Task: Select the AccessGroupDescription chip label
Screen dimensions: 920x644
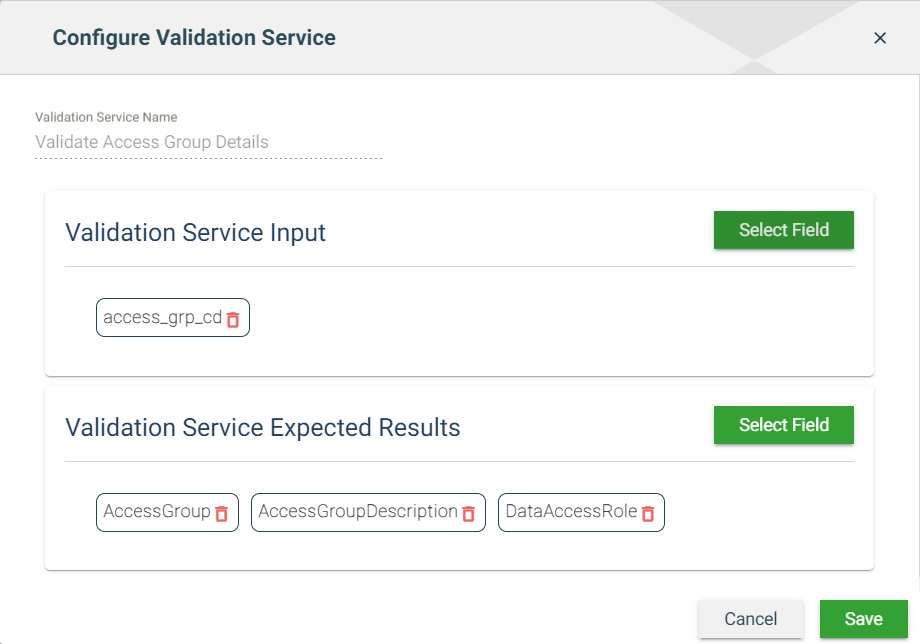Action: pos(357,512)
